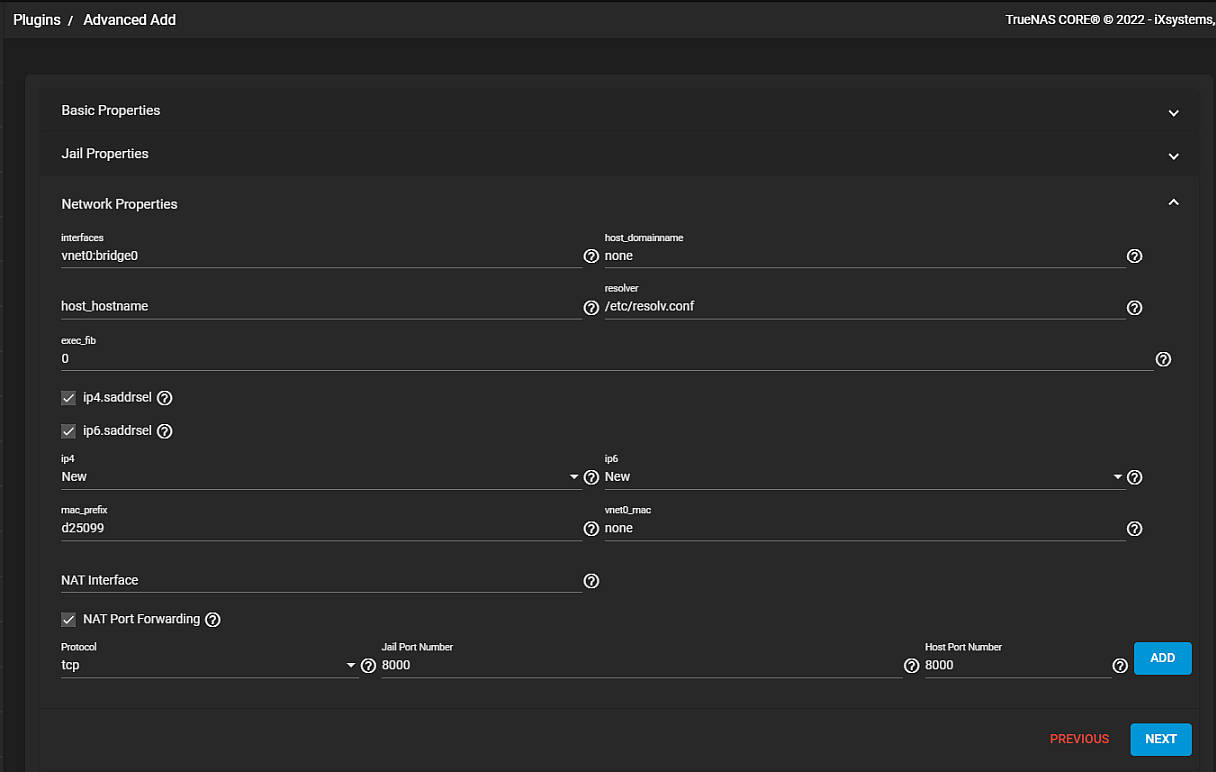
Task: Click exec_fib help question mark
Action: 1163,359
